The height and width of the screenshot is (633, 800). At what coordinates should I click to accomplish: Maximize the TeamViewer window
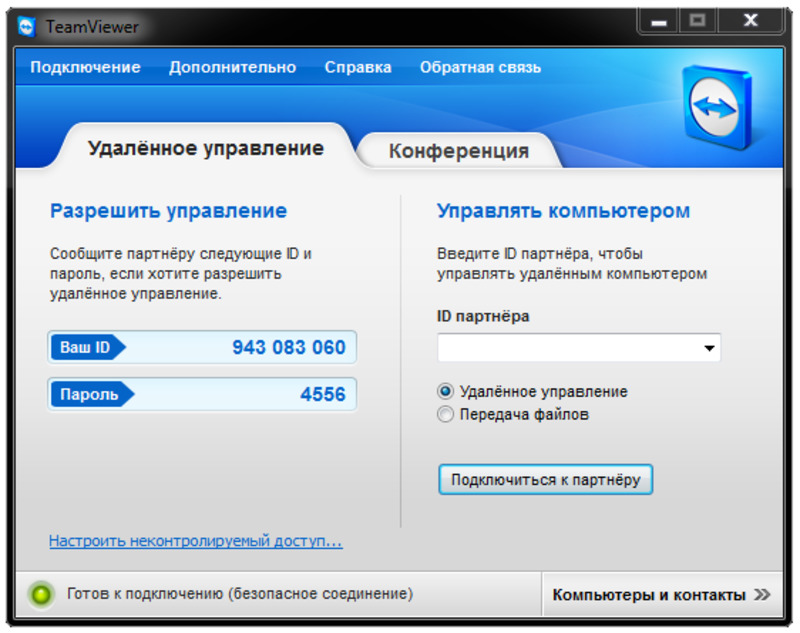tap(697, 21)
